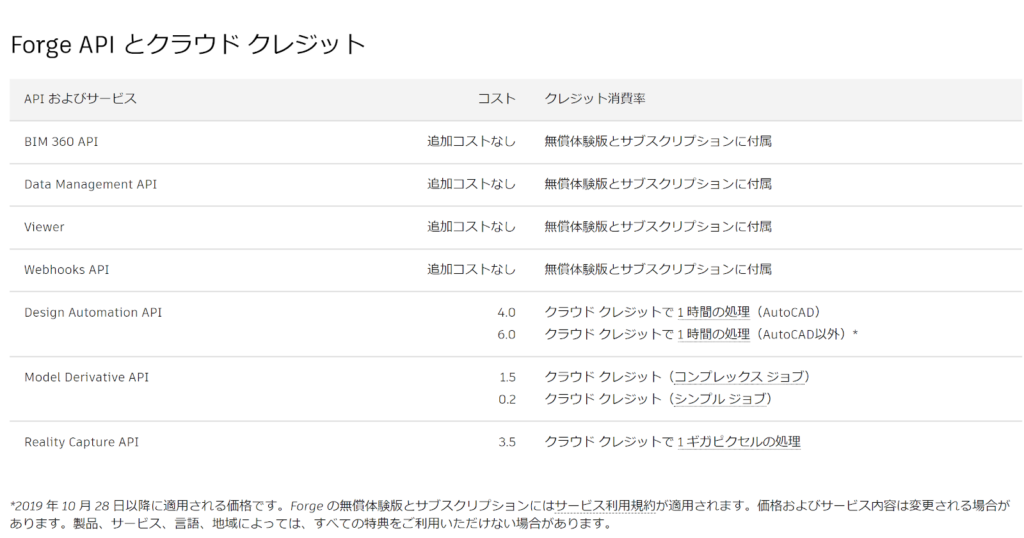Viewport: 1024px width, 538px height.
Task: Click the Webhooks API row label
Action: click(67, 270)
